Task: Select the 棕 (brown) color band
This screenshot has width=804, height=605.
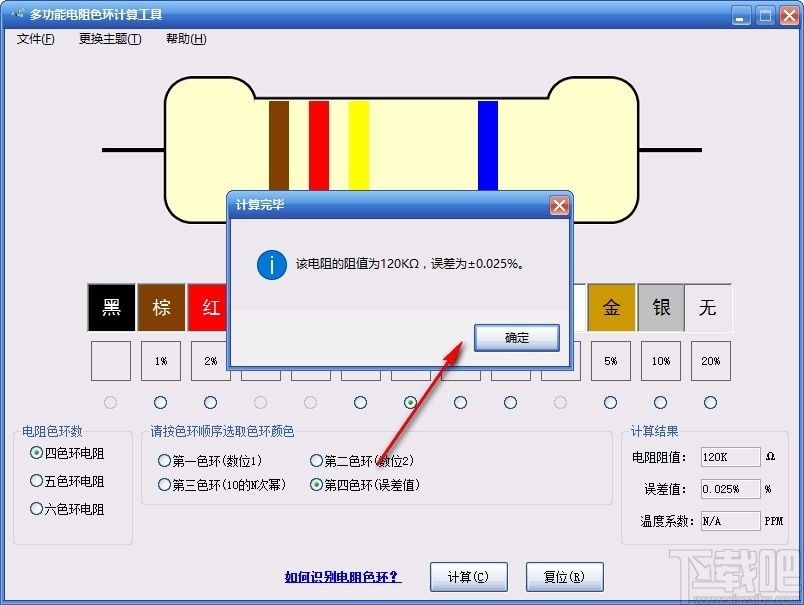Action: (160, 308)
